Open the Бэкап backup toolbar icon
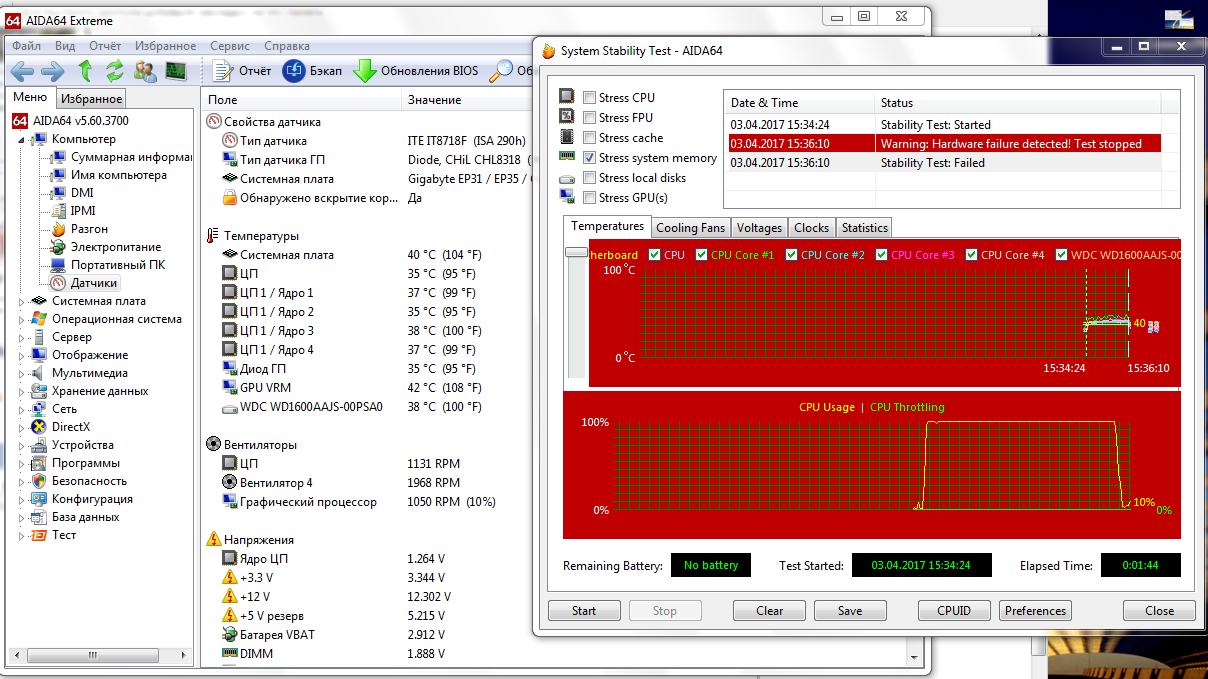 click(x=294, y=71)
